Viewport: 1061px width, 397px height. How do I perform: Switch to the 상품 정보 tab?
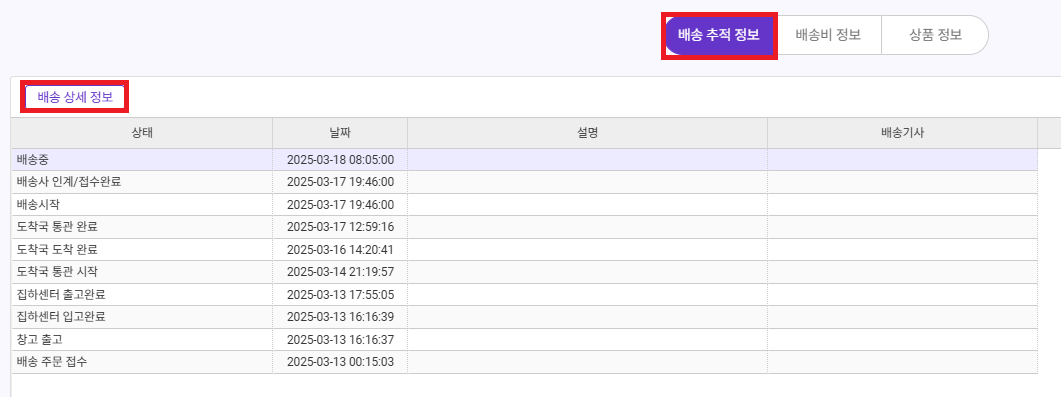935,35
